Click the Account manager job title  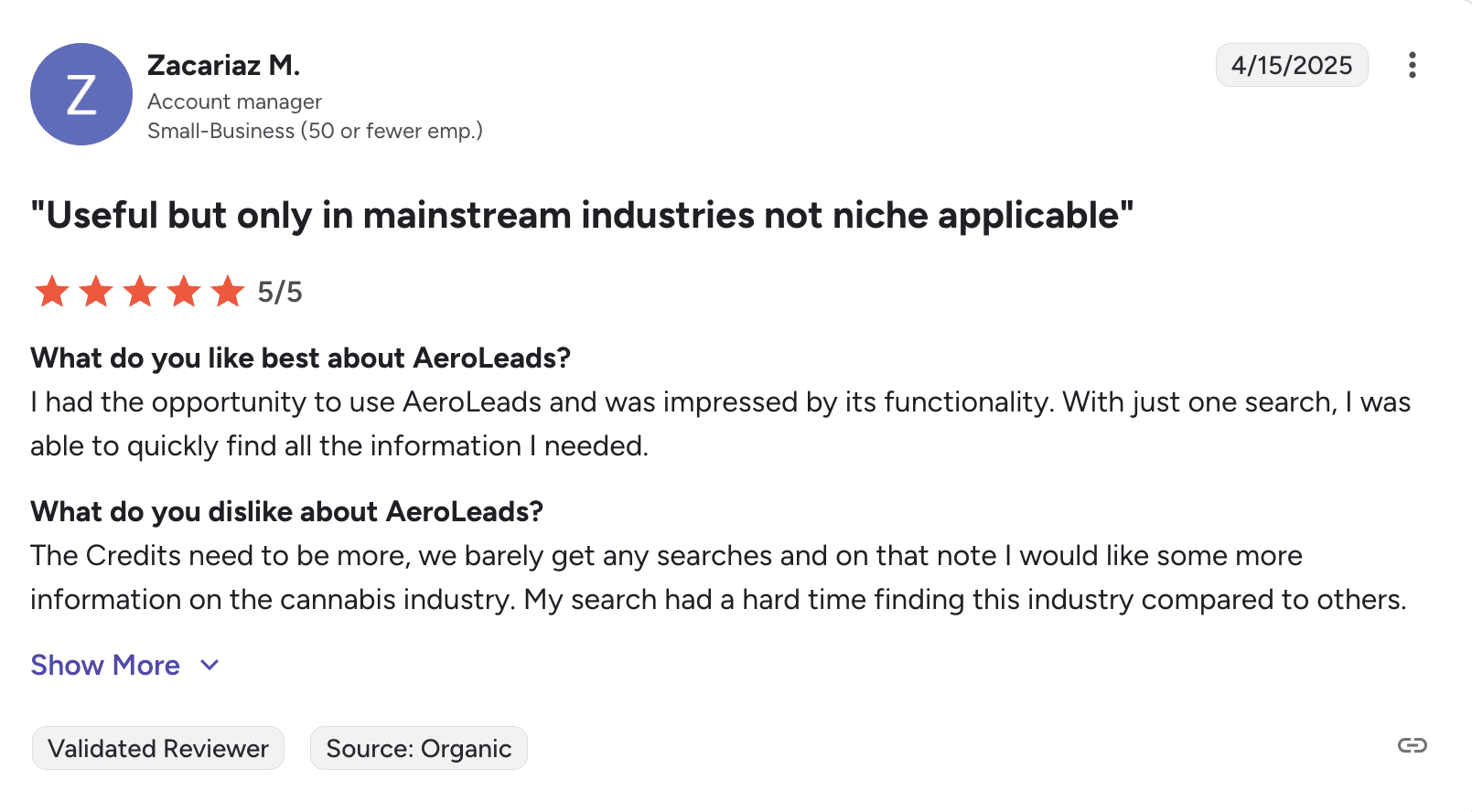pyautogui.click(x=234, y=101)
